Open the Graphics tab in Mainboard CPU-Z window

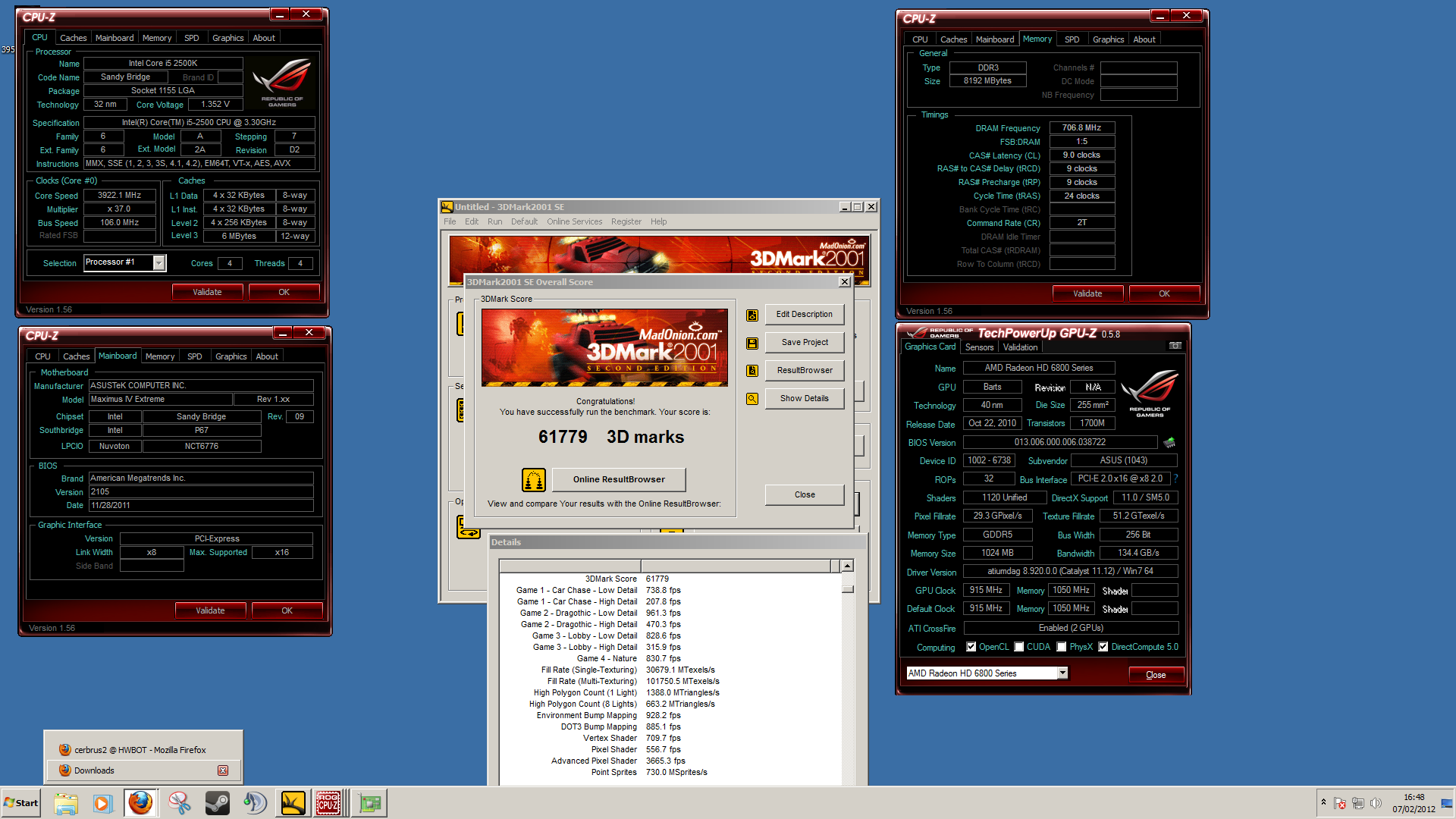tap(231, 356)
